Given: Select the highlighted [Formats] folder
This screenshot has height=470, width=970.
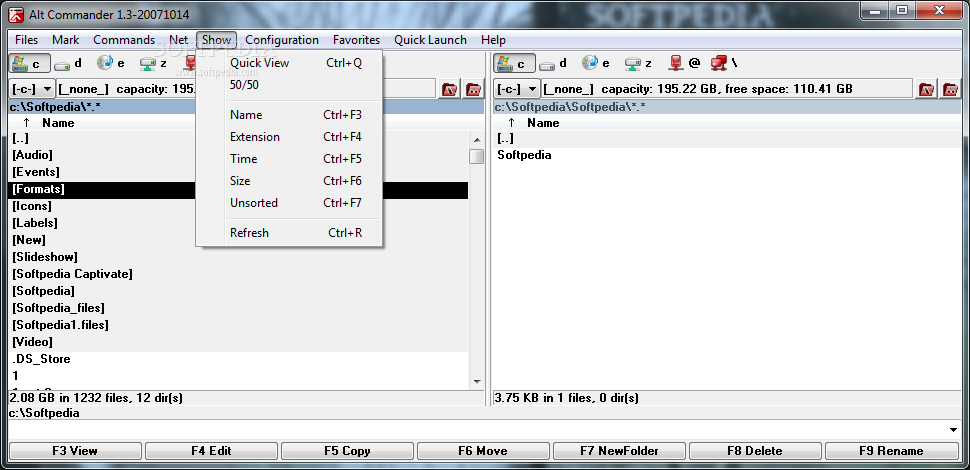Looking at the screenshot, I should click(238, 189).
